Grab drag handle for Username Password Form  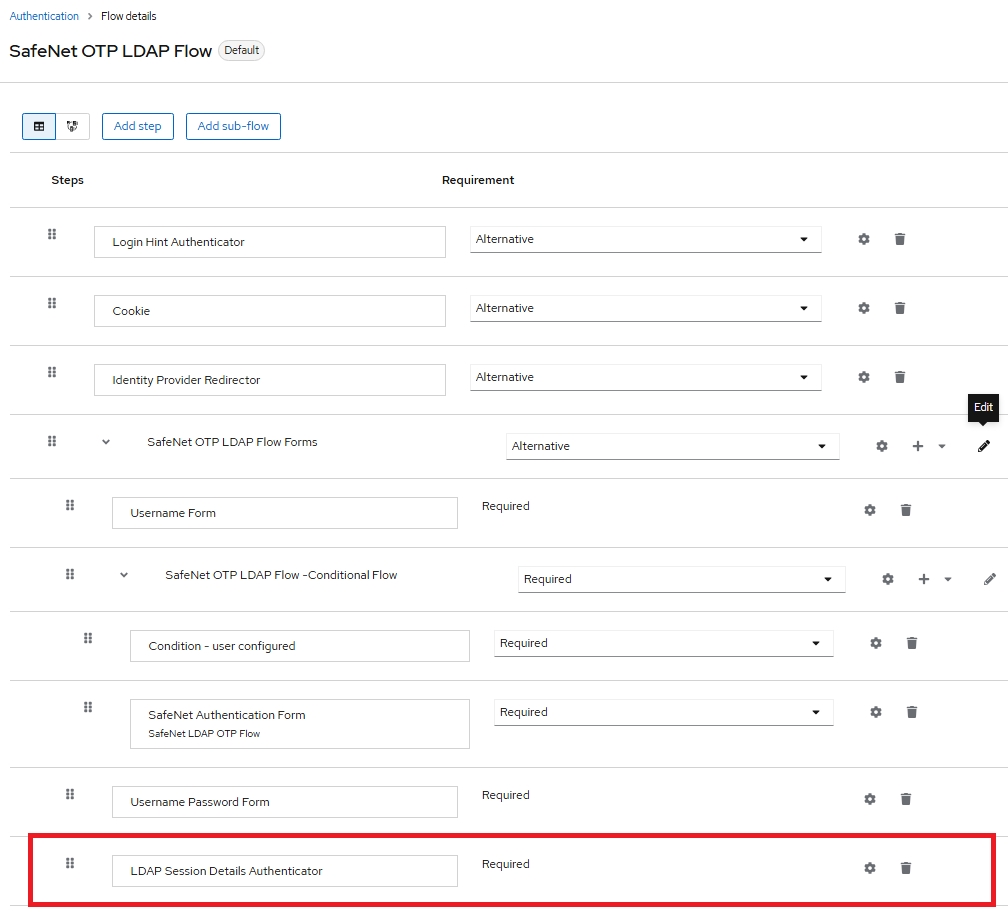(70, 794)
